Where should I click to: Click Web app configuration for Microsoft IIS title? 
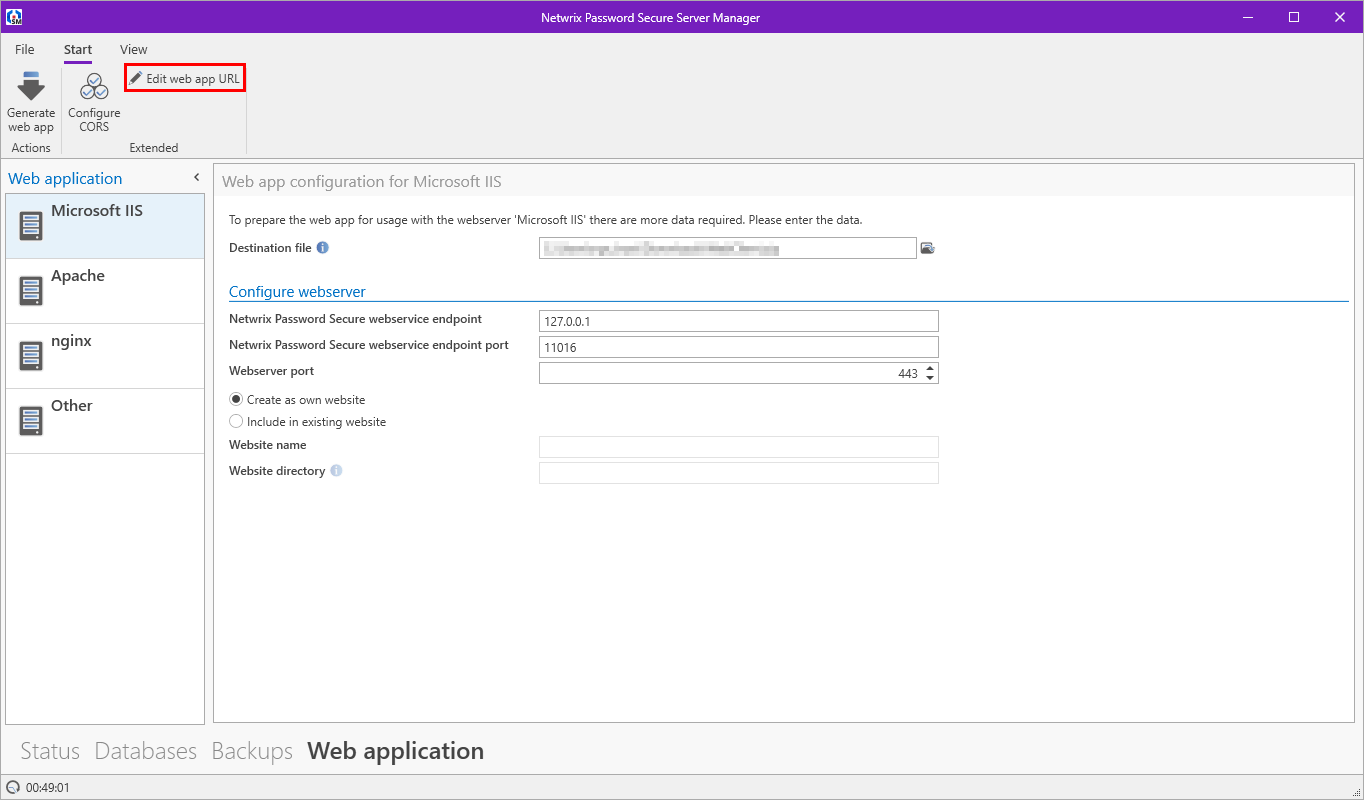coord(362,182)
